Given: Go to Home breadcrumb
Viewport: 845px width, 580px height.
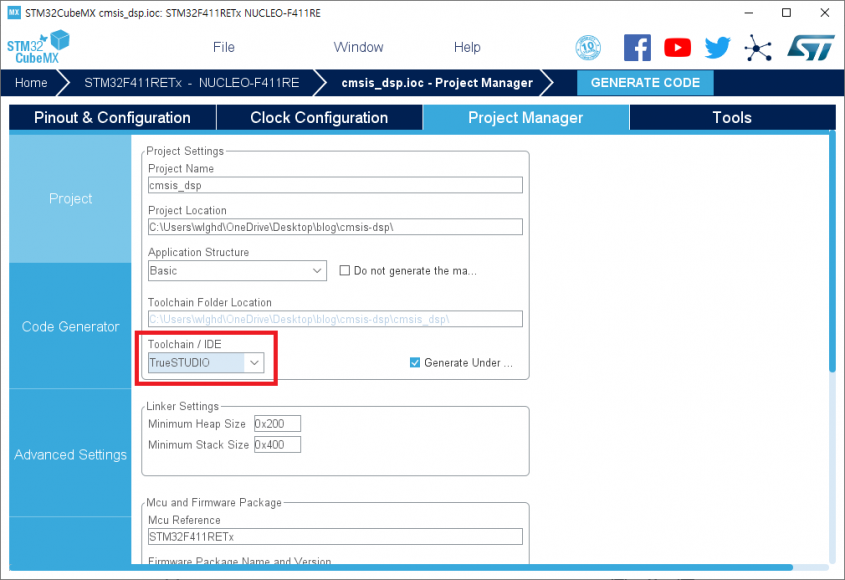Looking at the screenshot, I should point(31,82).
